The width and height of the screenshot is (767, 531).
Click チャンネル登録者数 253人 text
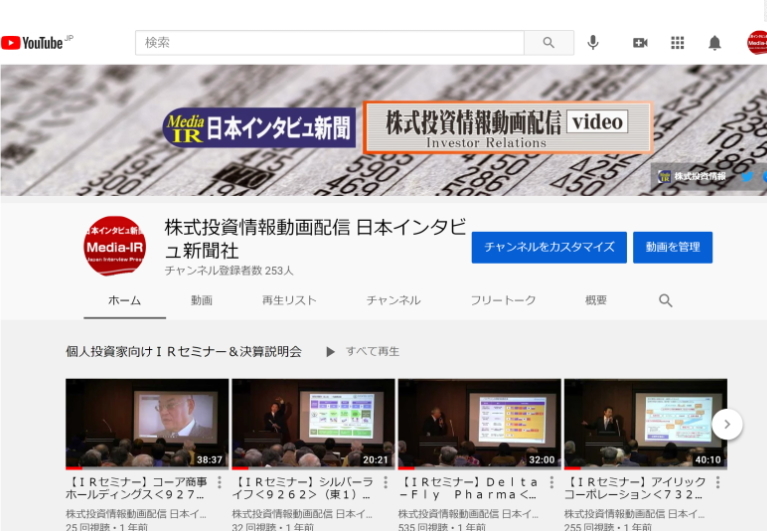229,270
